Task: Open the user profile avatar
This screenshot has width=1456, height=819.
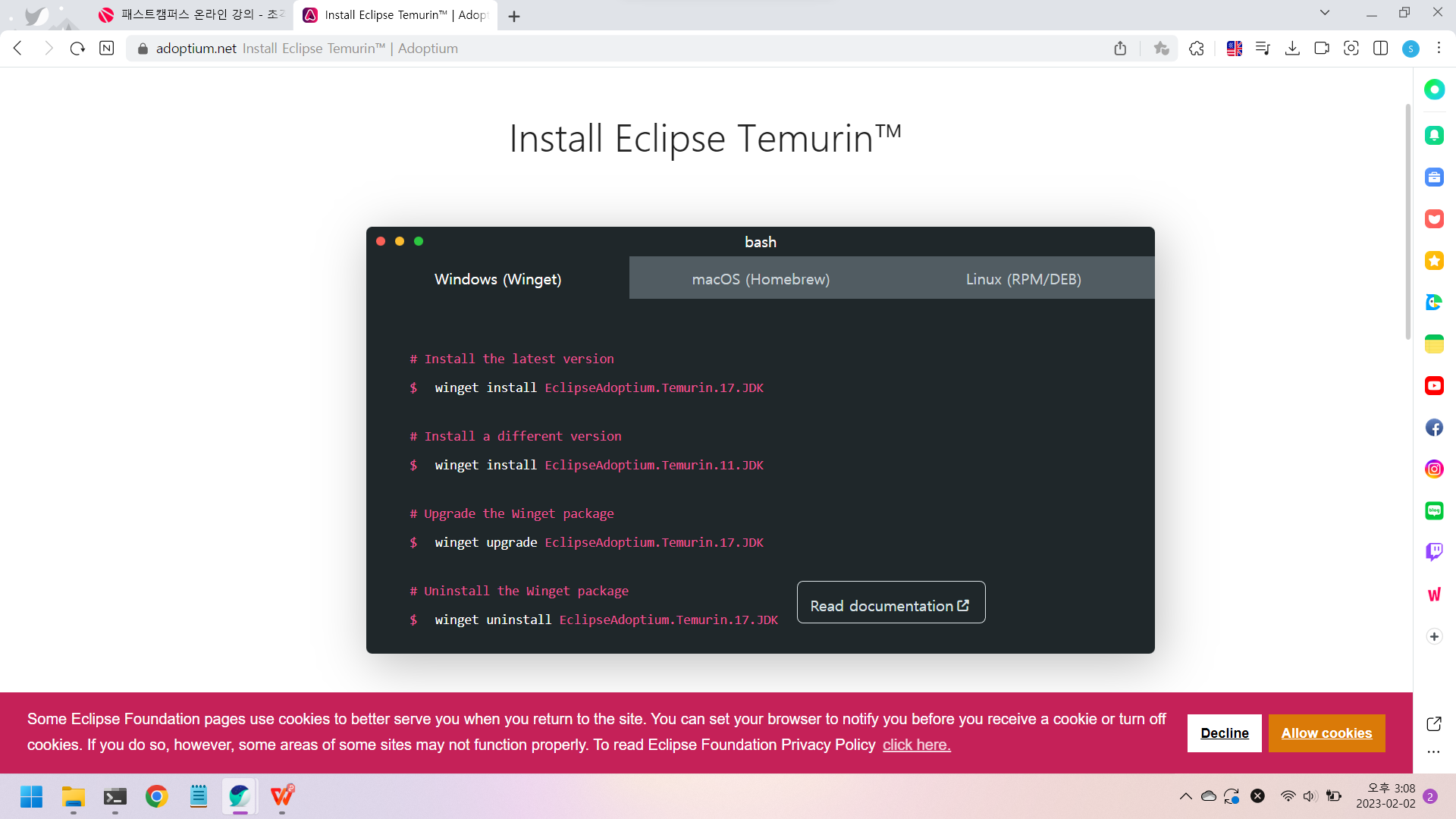Action: click(1410, 49)
